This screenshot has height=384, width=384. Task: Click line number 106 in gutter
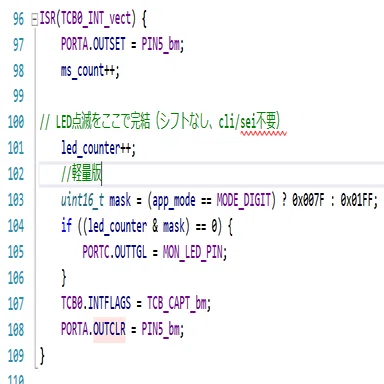tap(16, 278)
